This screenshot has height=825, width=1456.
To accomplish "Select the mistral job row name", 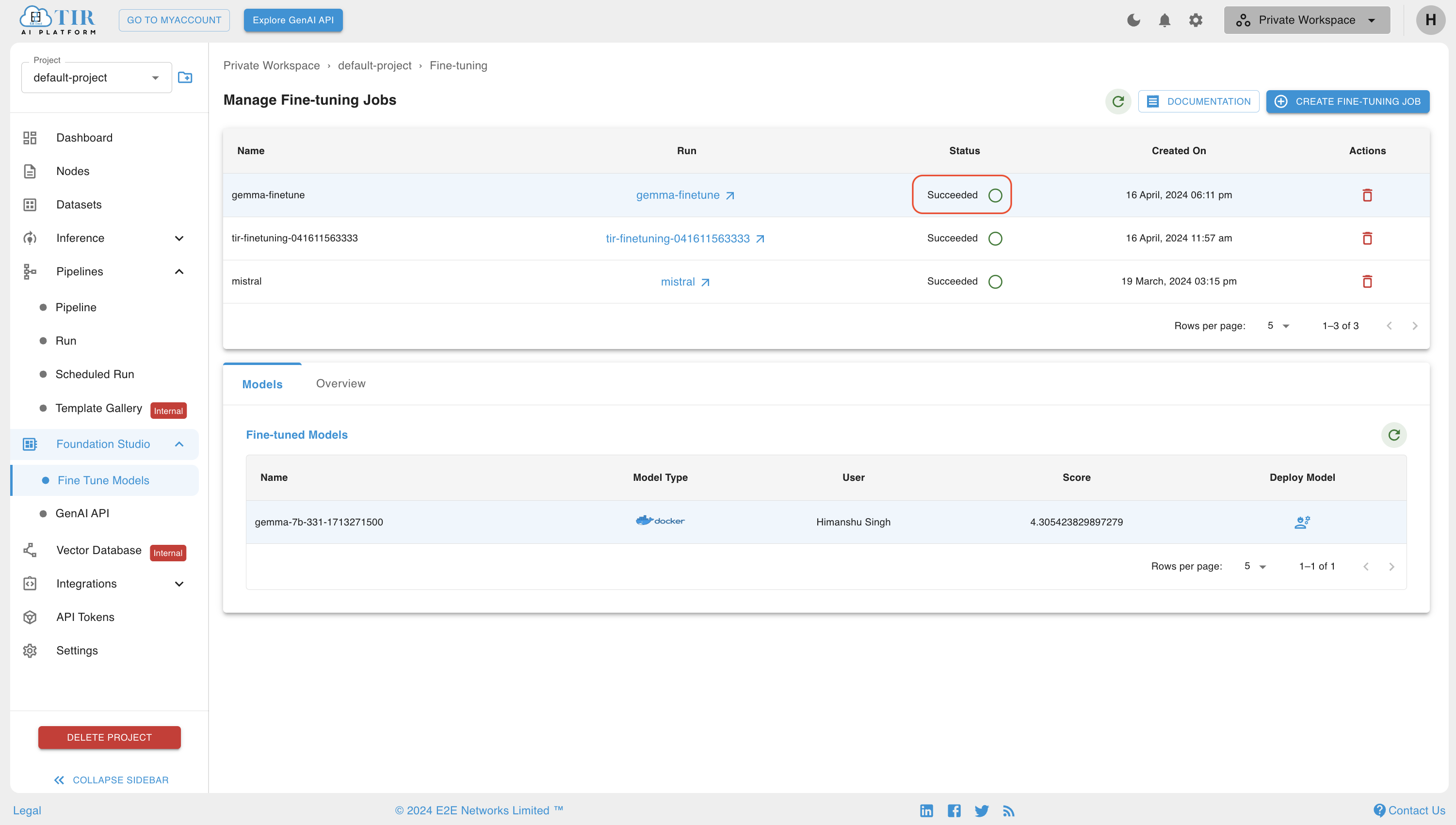I will (247, 281).
